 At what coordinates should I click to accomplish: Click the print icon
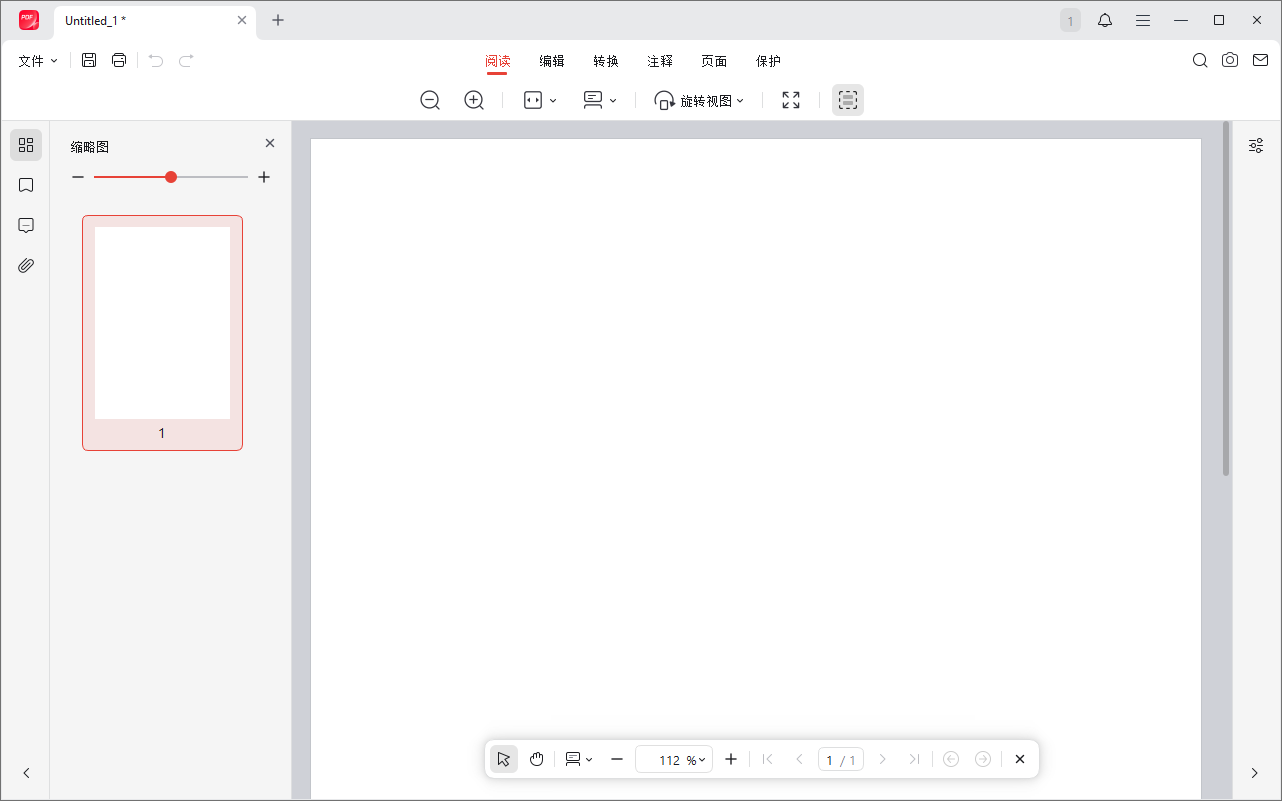119,60
